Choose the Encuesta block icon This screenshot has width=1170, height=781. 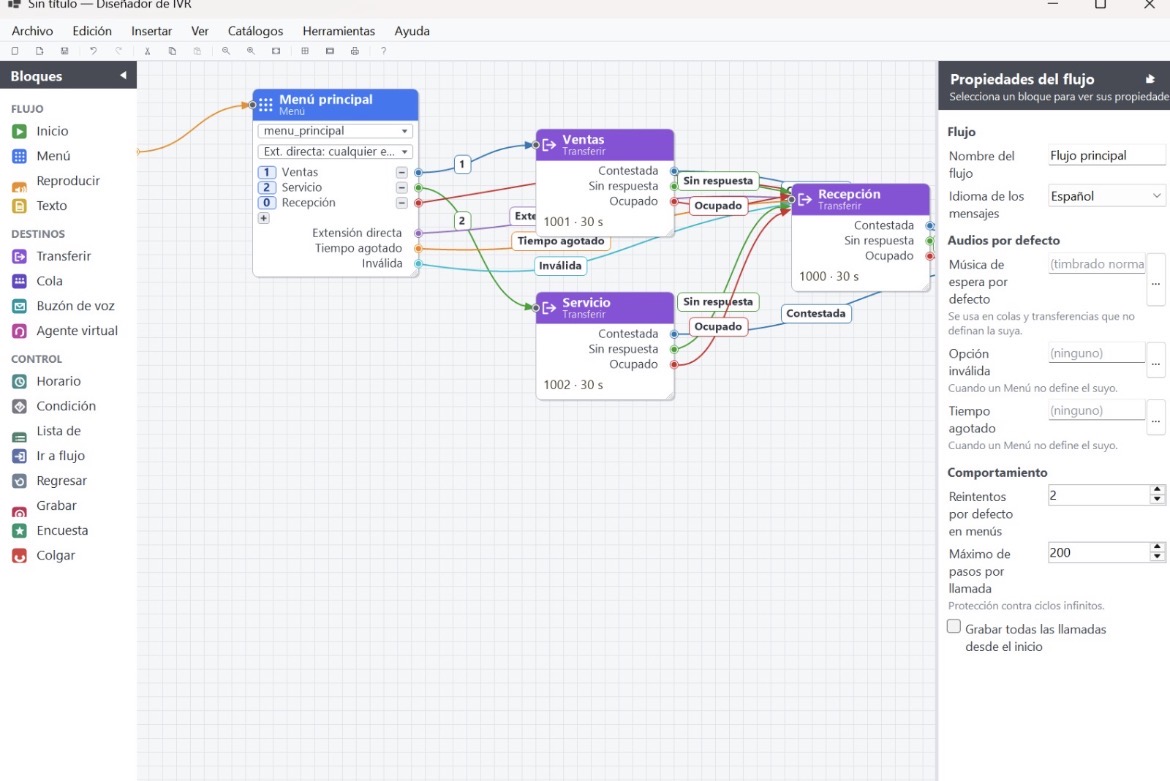pos(19,530)
